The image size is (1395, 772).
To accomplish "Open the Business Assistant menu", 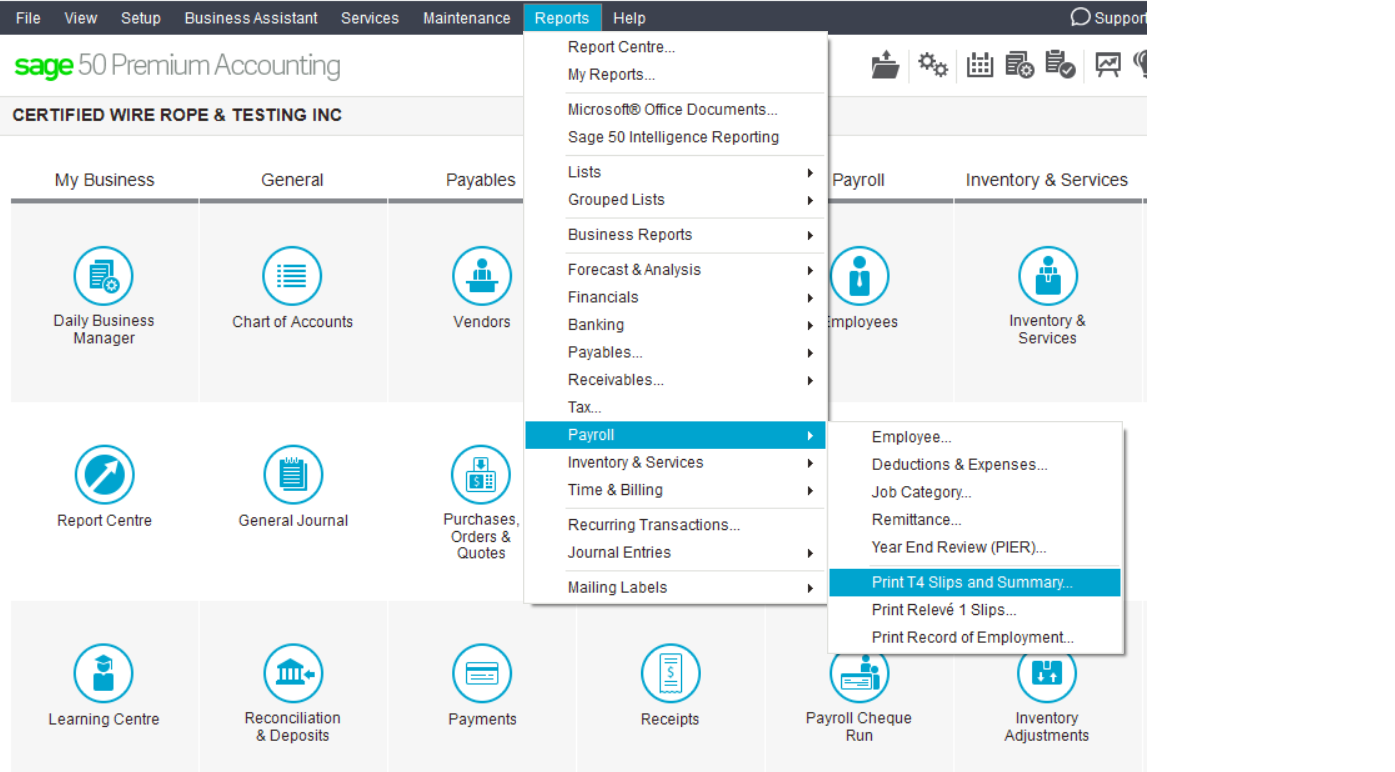I will pyautogui.click(x=251, y=18).
